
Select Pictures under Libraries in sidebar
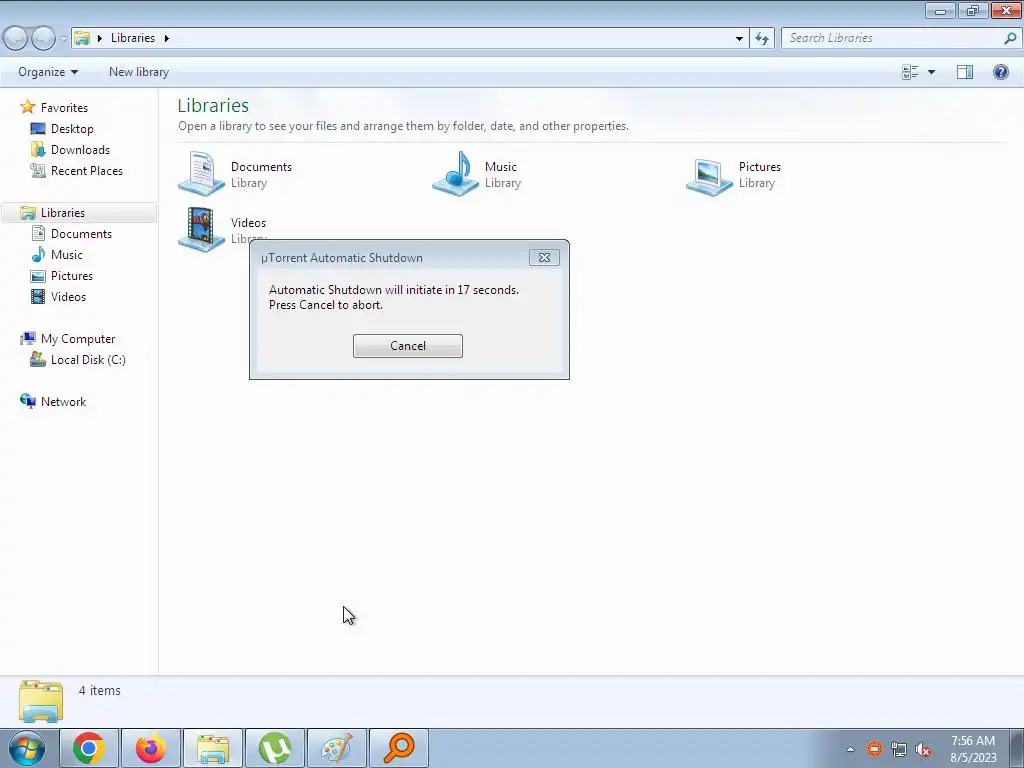coord(72,276)
